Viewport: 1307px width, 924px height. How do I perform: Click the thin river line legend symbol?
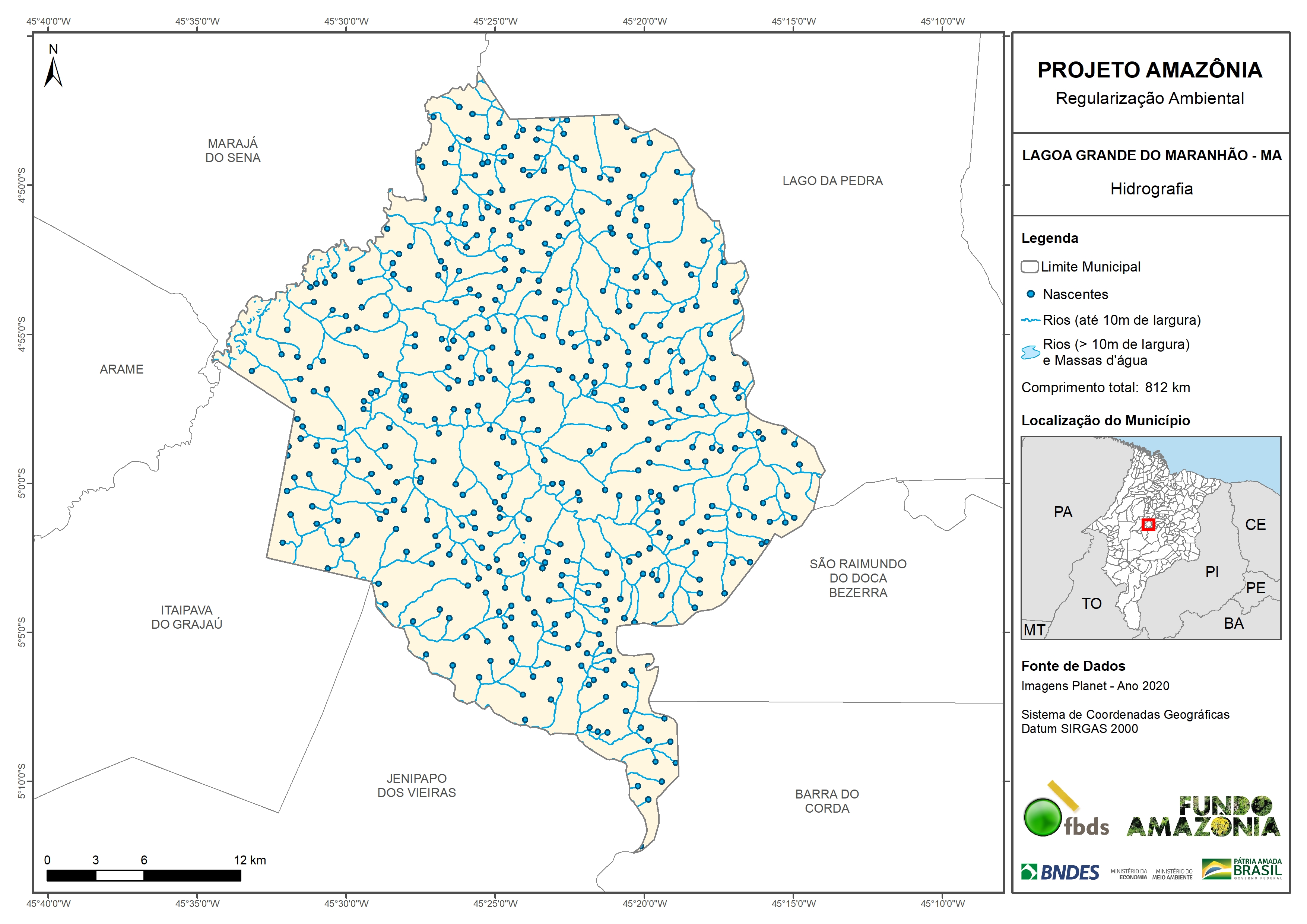1030,321
